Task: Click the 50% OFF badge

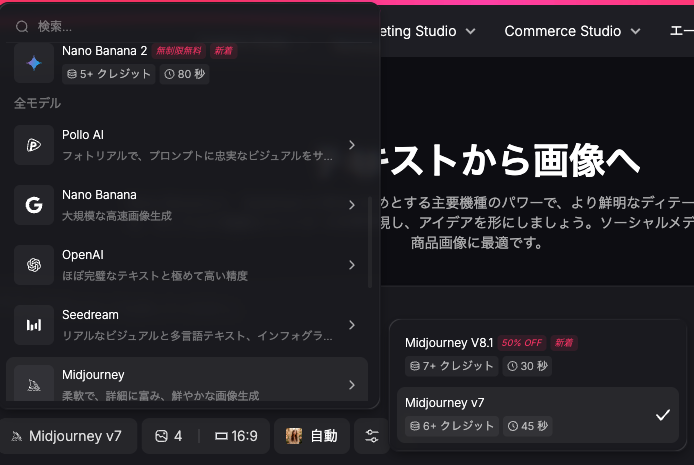Action: 522,343
